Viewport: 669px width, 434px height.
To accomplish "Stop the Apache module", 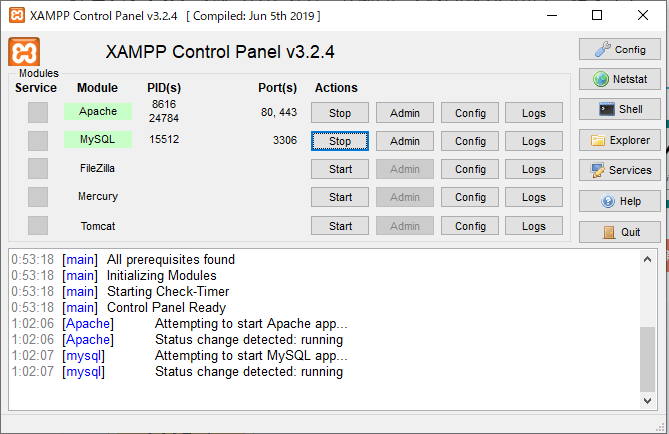I will 340,113.
